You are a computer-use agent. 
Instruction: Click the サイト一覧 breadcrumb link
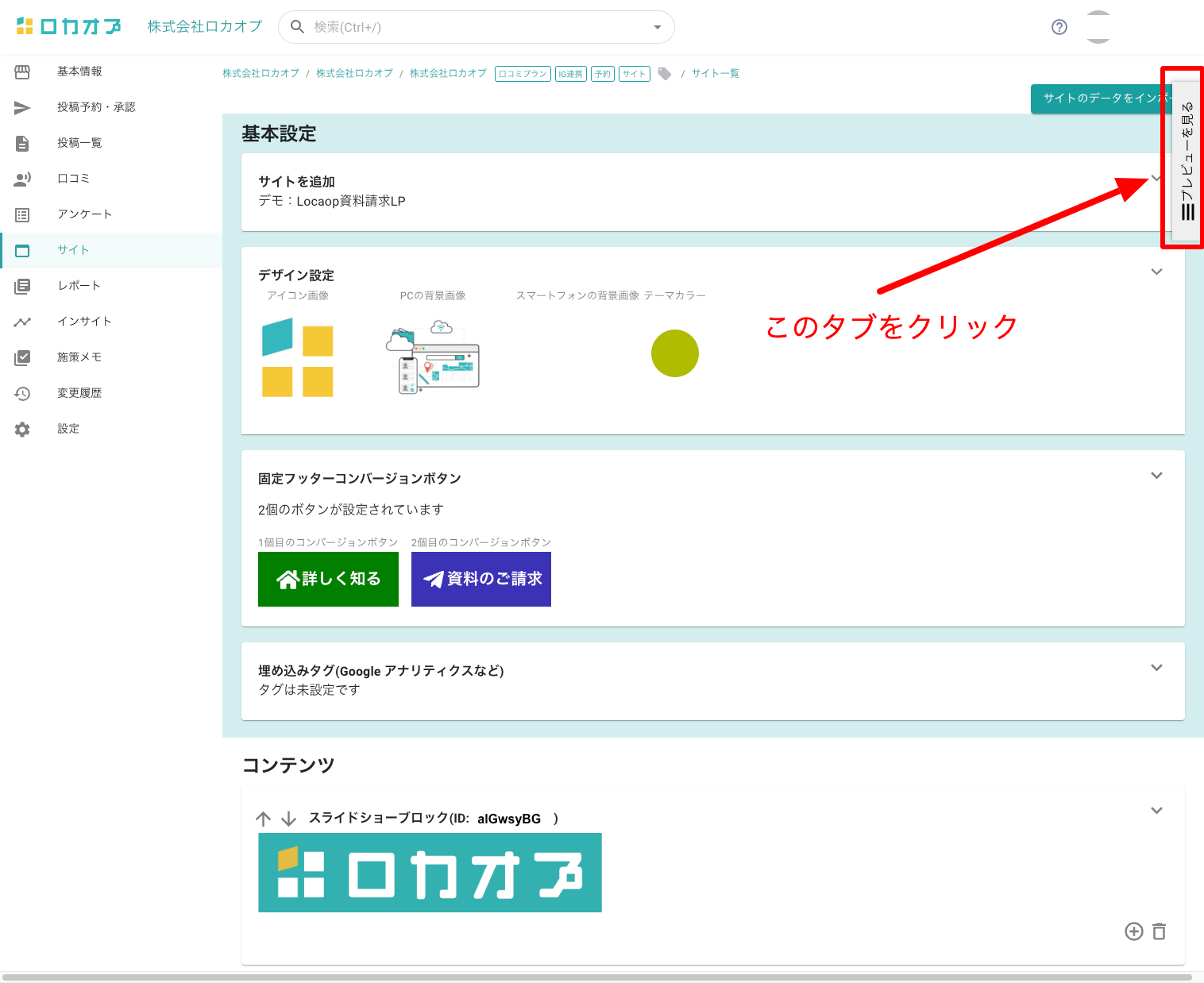tap(715, 73)
